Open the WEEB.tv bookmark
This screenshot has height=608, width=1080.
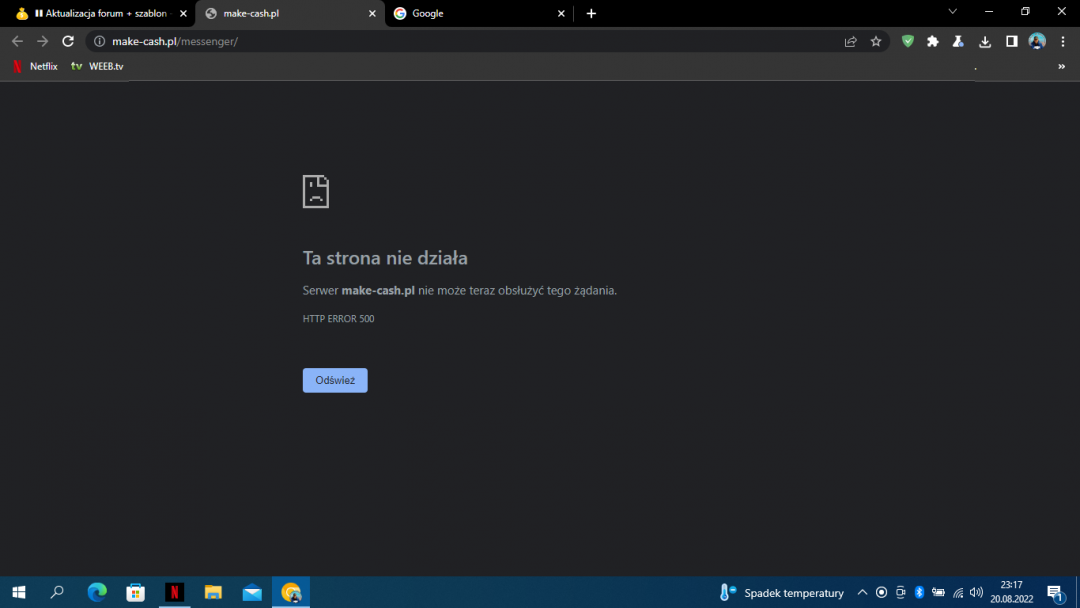pyautogui.click(x=97, y=66)
